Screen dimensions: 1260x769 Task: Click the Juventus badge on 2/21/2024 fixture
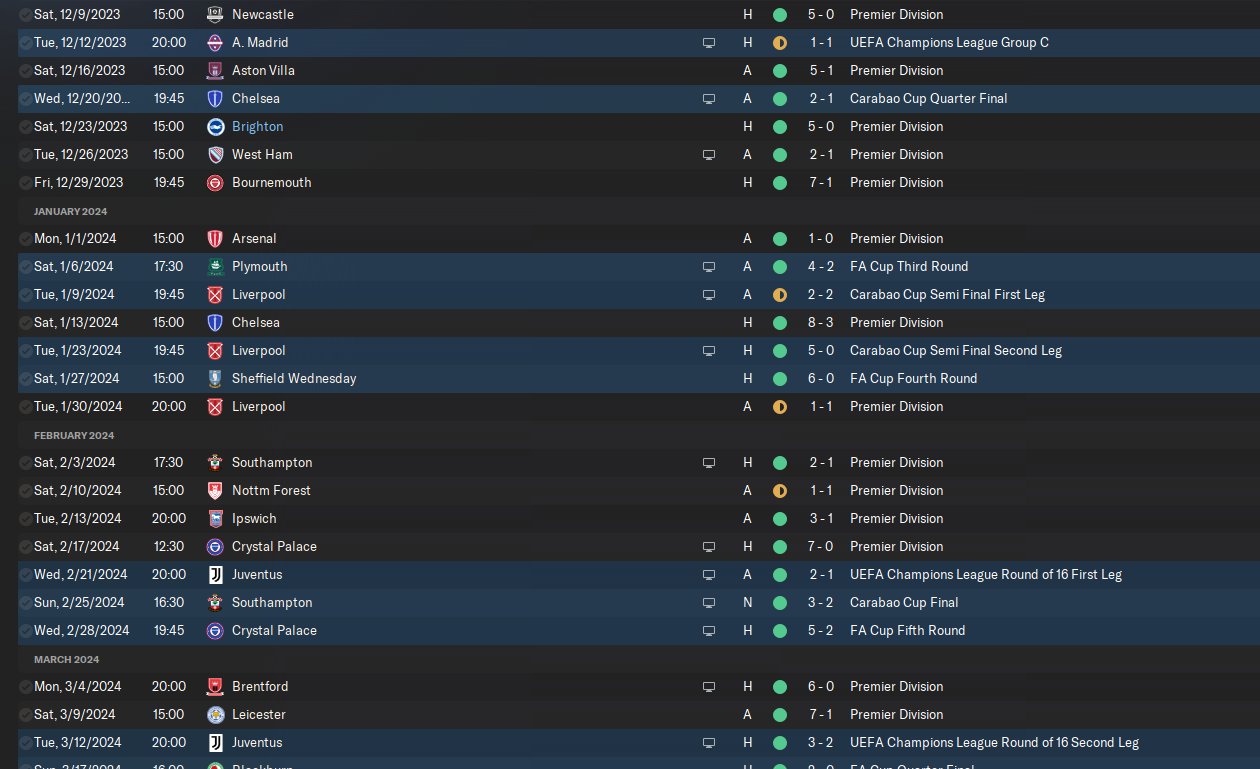click(x=215, y=575)
